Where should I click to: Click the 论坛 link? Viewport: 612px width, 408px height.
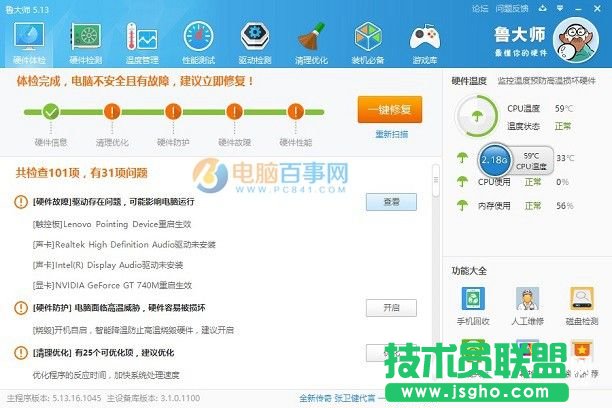pos(480,8)
